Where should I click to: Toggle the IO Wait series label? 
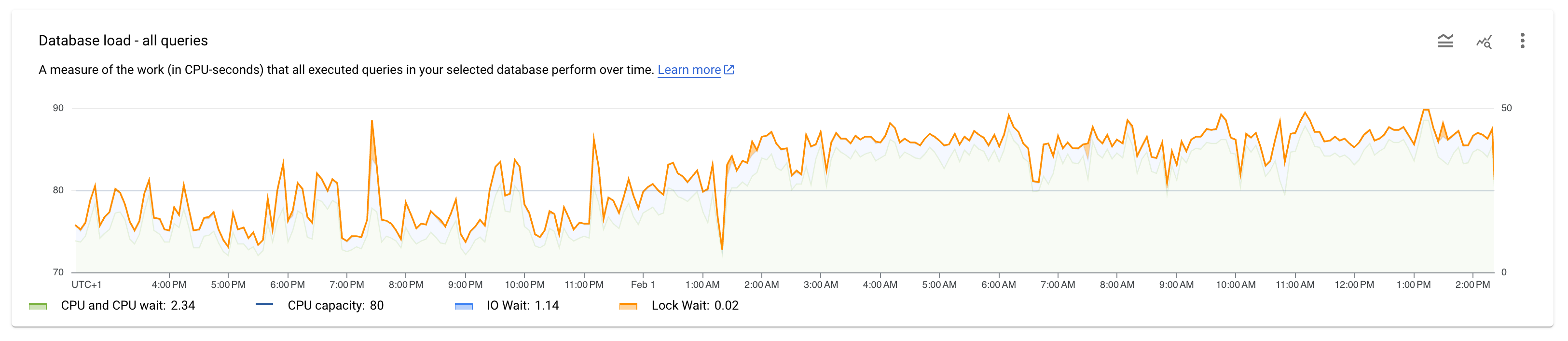pyautogui.click(x=522, y=306)
